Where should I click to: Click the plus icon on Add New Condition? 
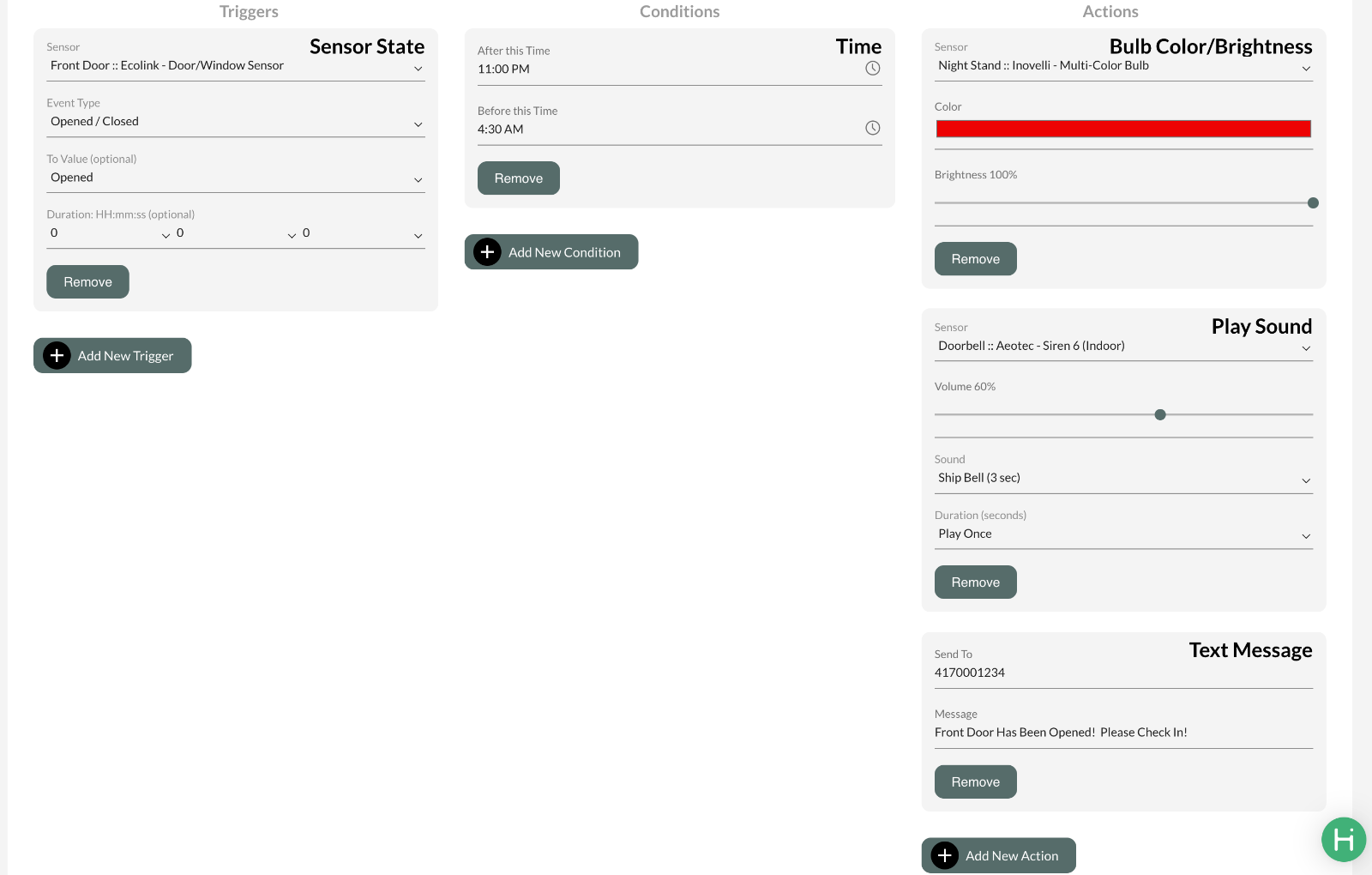coord(487,252)
